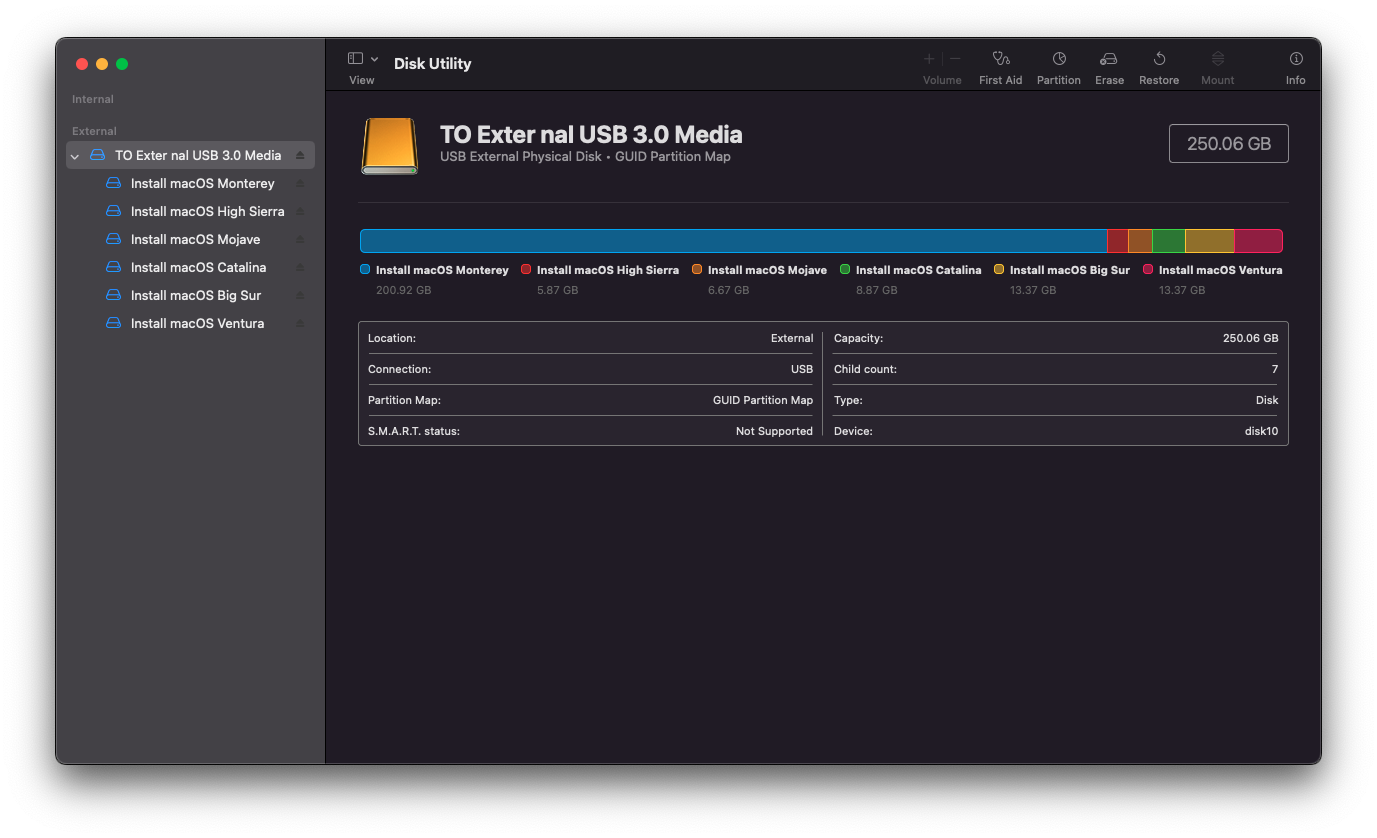The image size is (1377, 838).
Task: Select the Restore toolbar icon
Action: tap(1159, 59)
